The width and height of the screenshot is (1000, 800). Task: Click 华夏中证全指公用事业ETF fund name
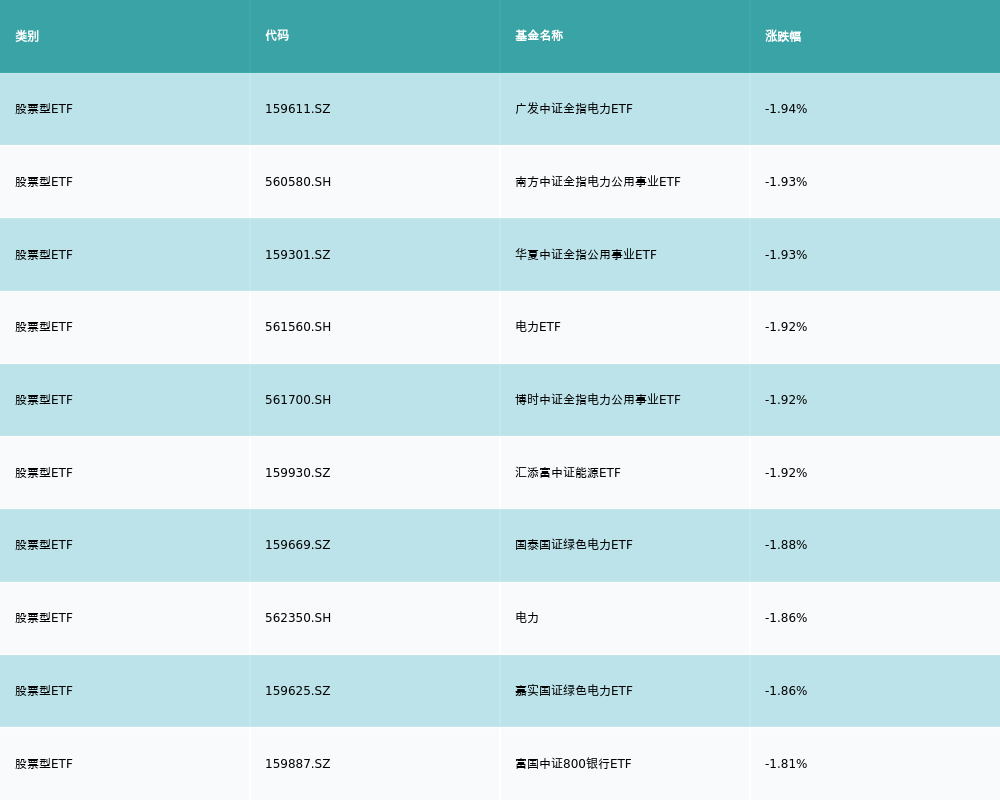coord(585,255)
